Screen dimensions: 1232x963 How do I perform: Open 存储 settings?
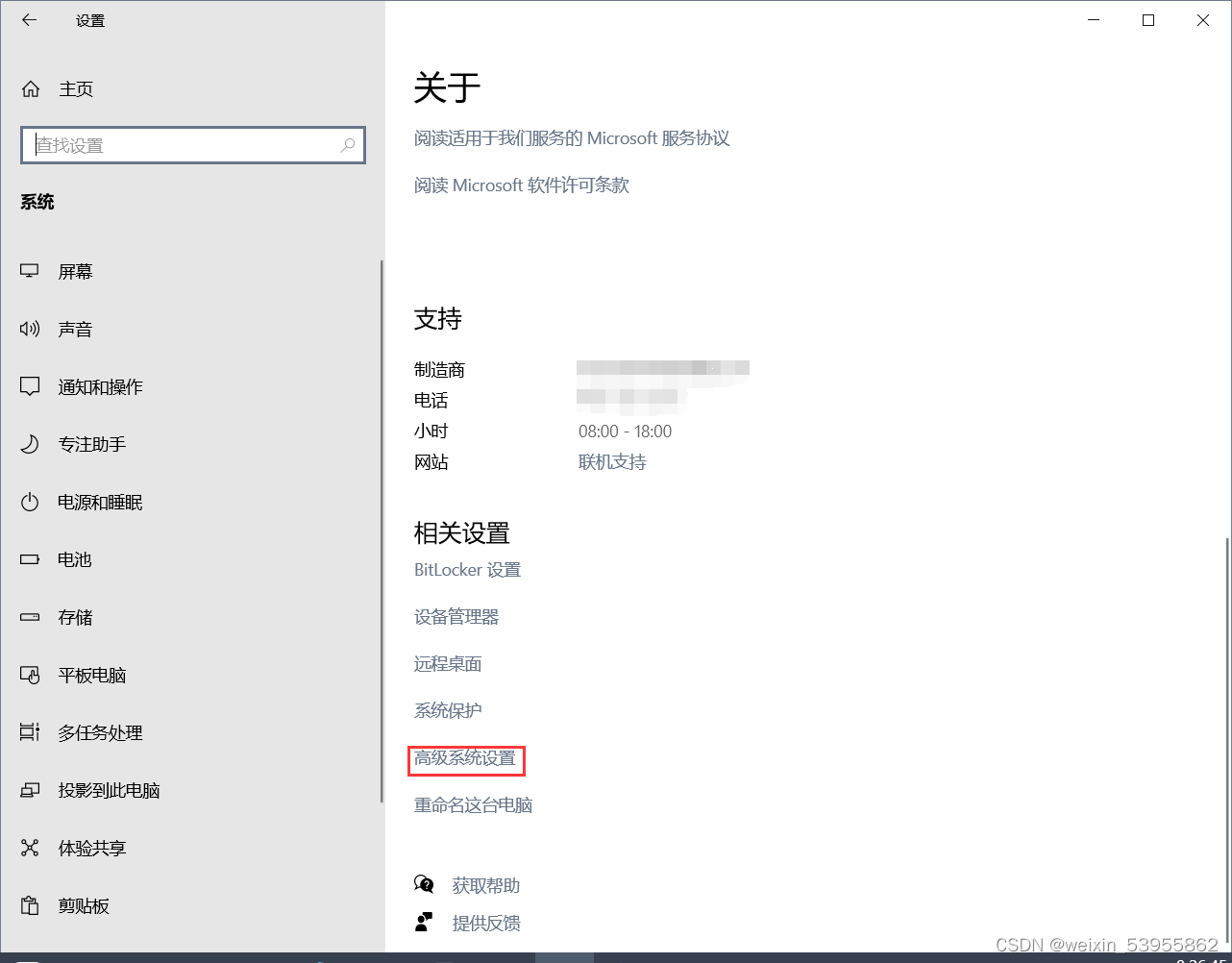(191, 617)
